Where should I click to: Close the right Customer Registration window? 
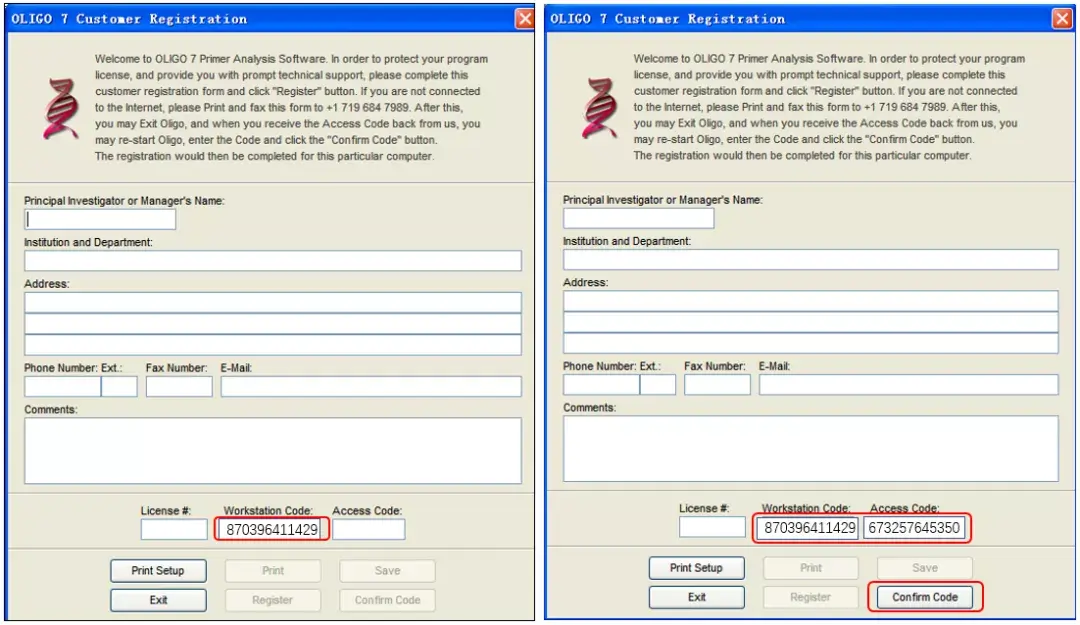(1062, 19)
